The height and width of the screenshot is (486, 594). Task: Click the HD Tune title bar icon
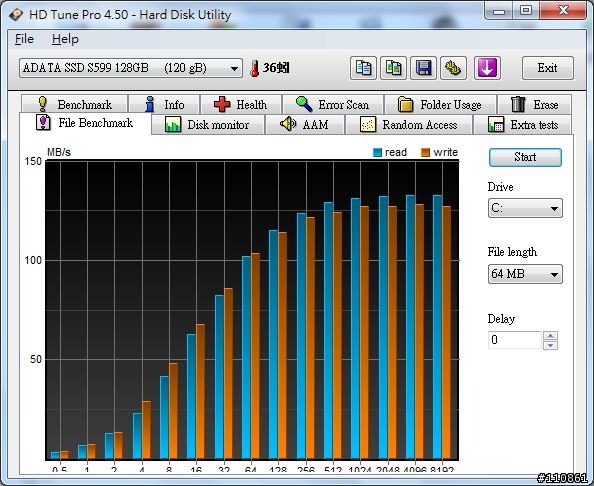[16, 15]
